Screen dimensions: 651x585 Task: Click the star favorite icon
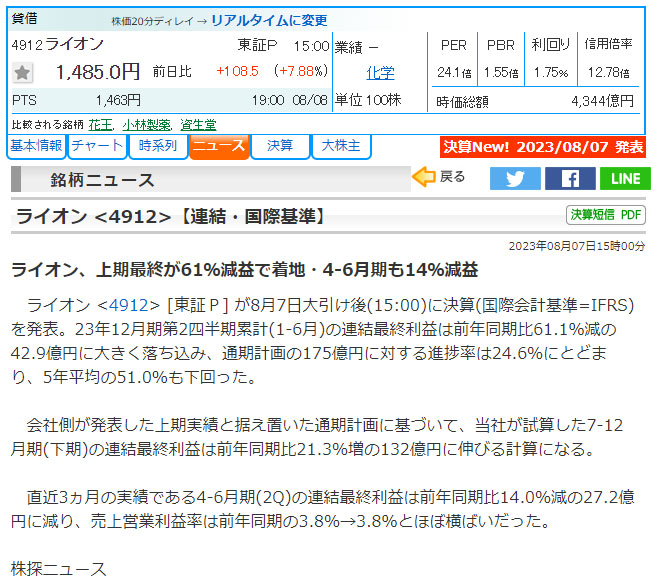(23, 72)
